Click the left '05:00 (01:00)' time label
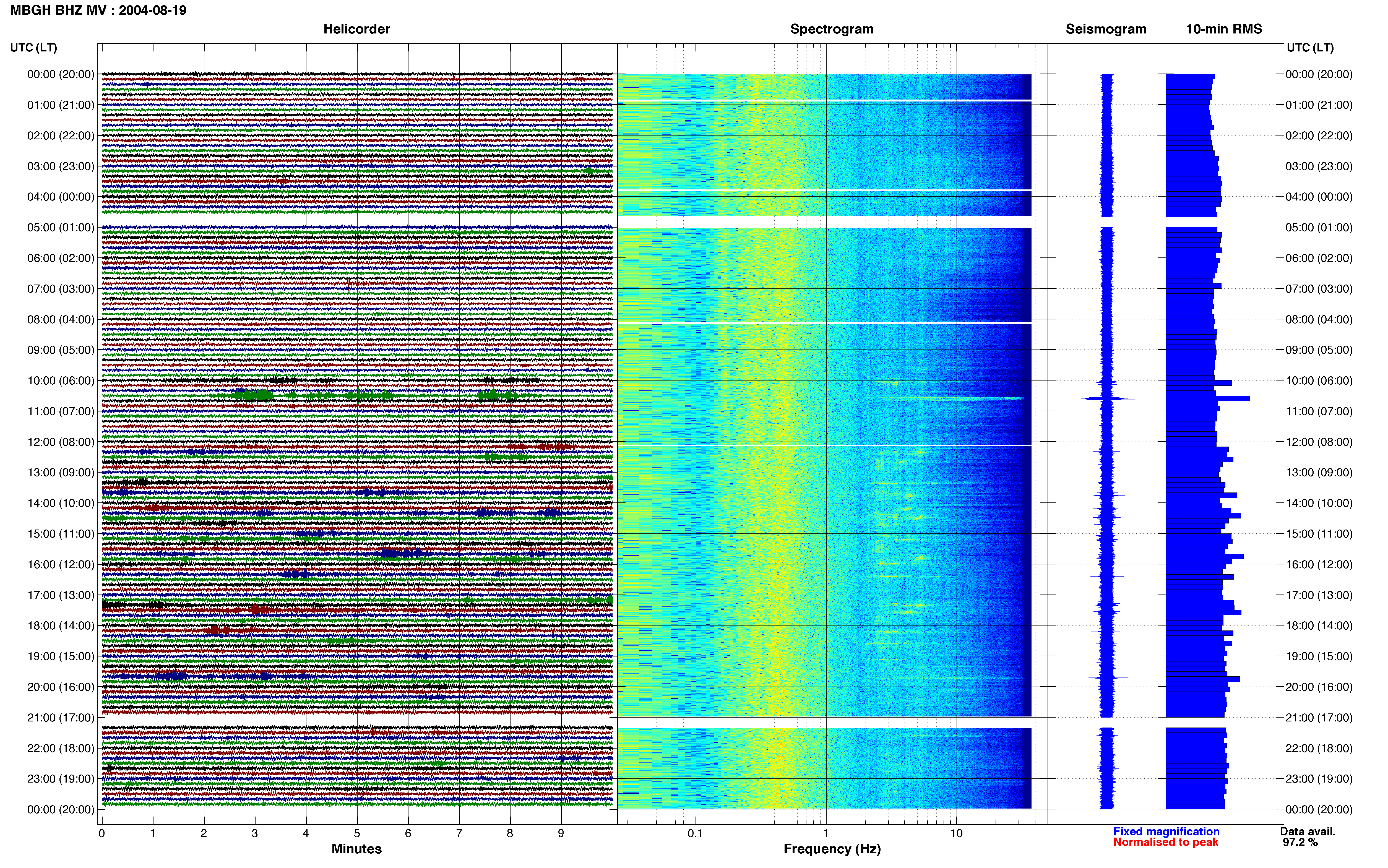Screen dimensions: 1388x868 (x=61, y=227)
